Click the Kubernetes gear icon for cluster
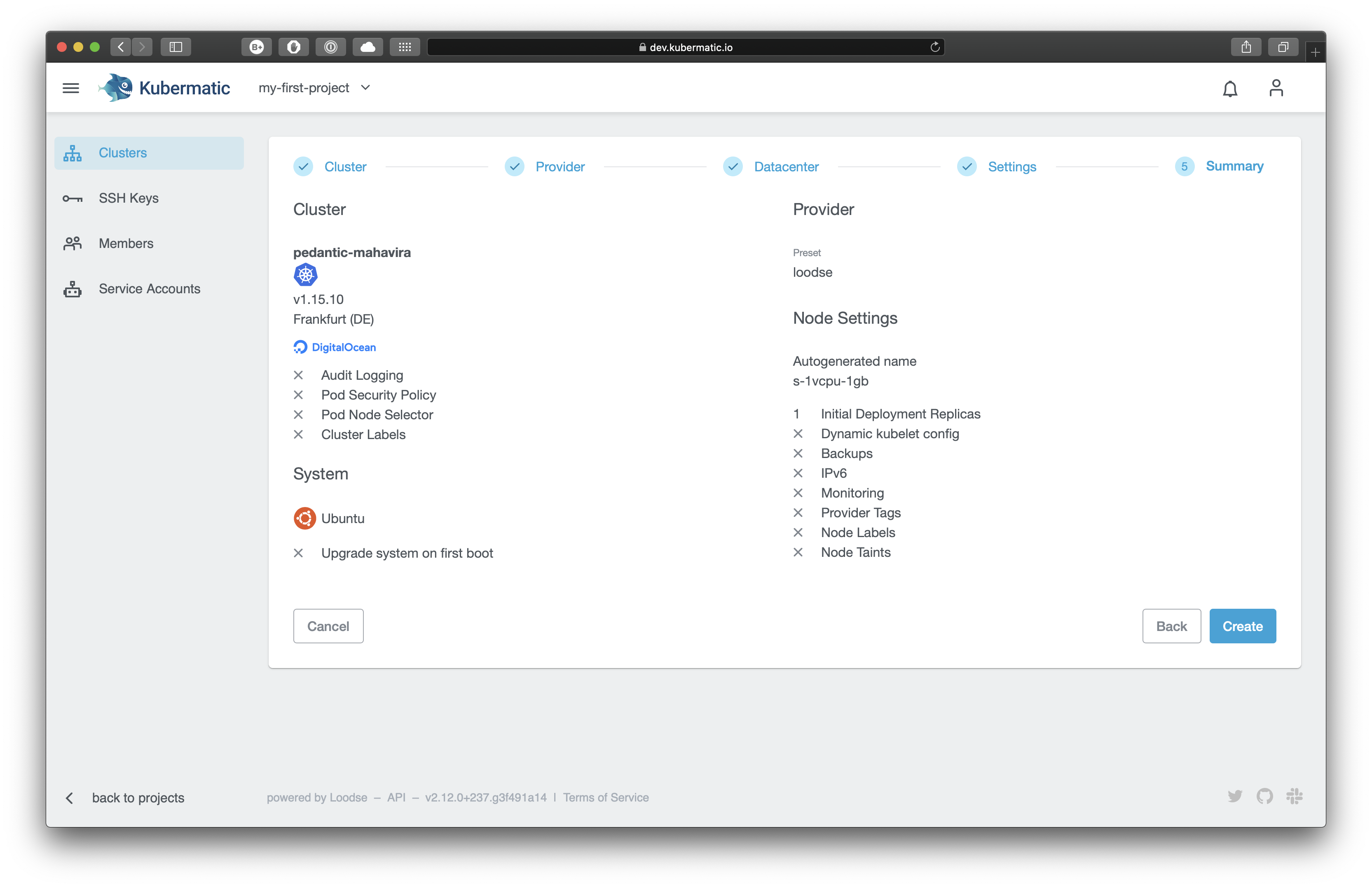The image size is (1372, 888). [x=304, y=275]
